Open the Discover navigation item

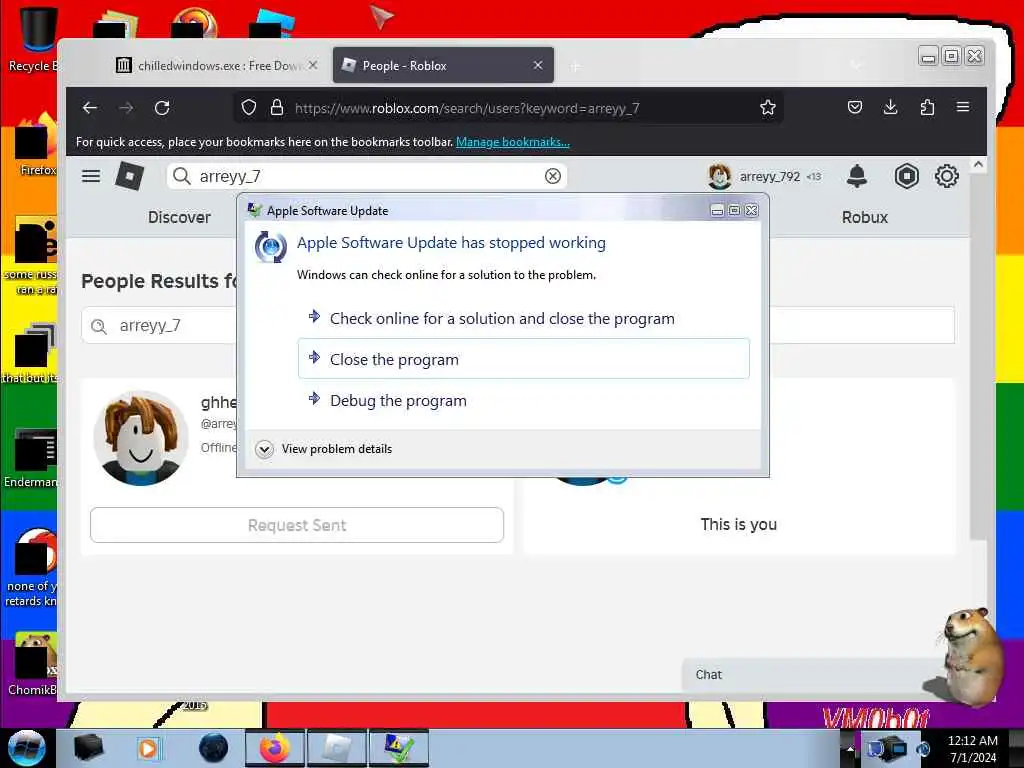(179, 217)
